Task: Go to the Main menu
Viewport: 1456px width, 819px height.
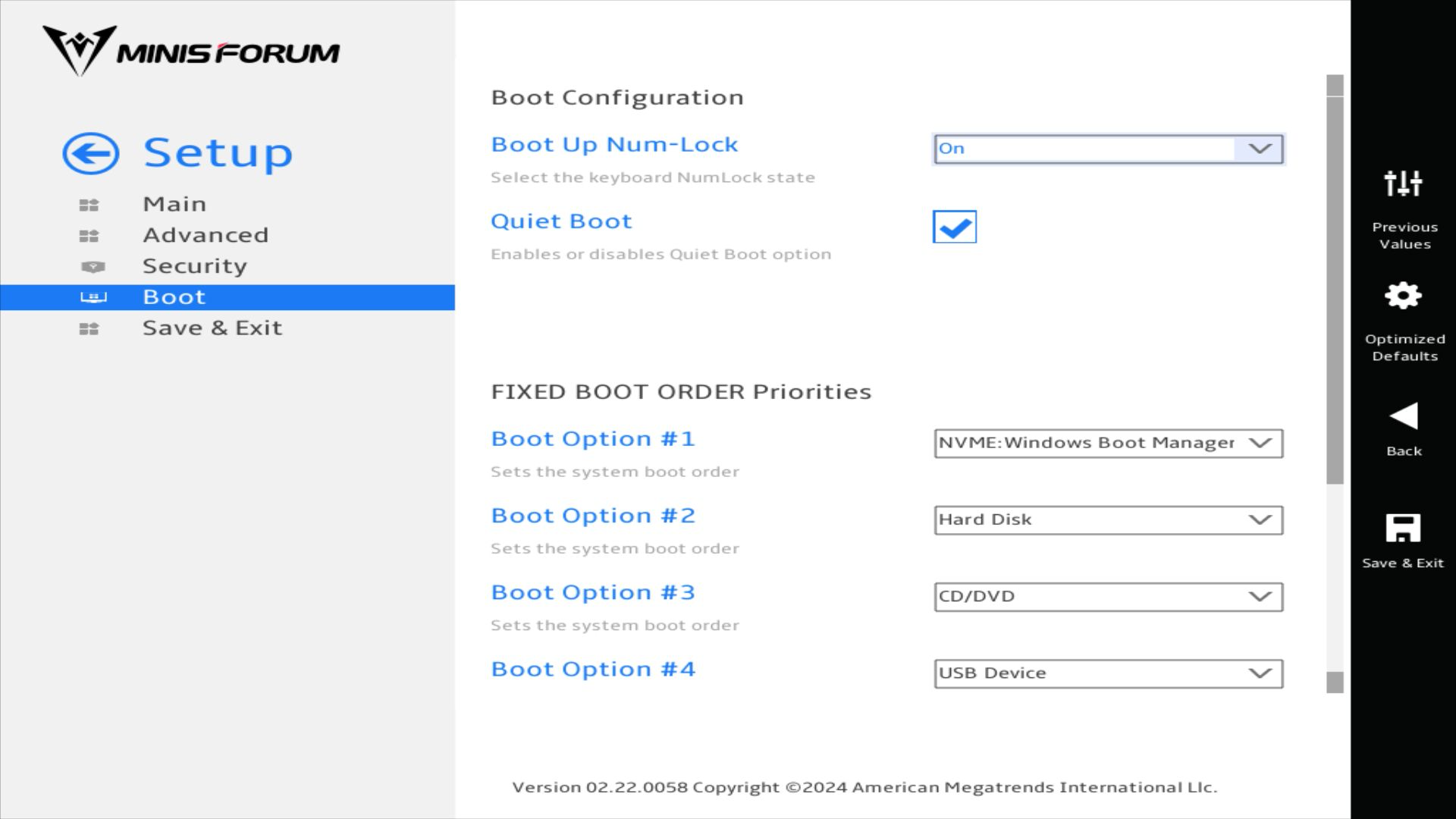Action: (174, 204)
